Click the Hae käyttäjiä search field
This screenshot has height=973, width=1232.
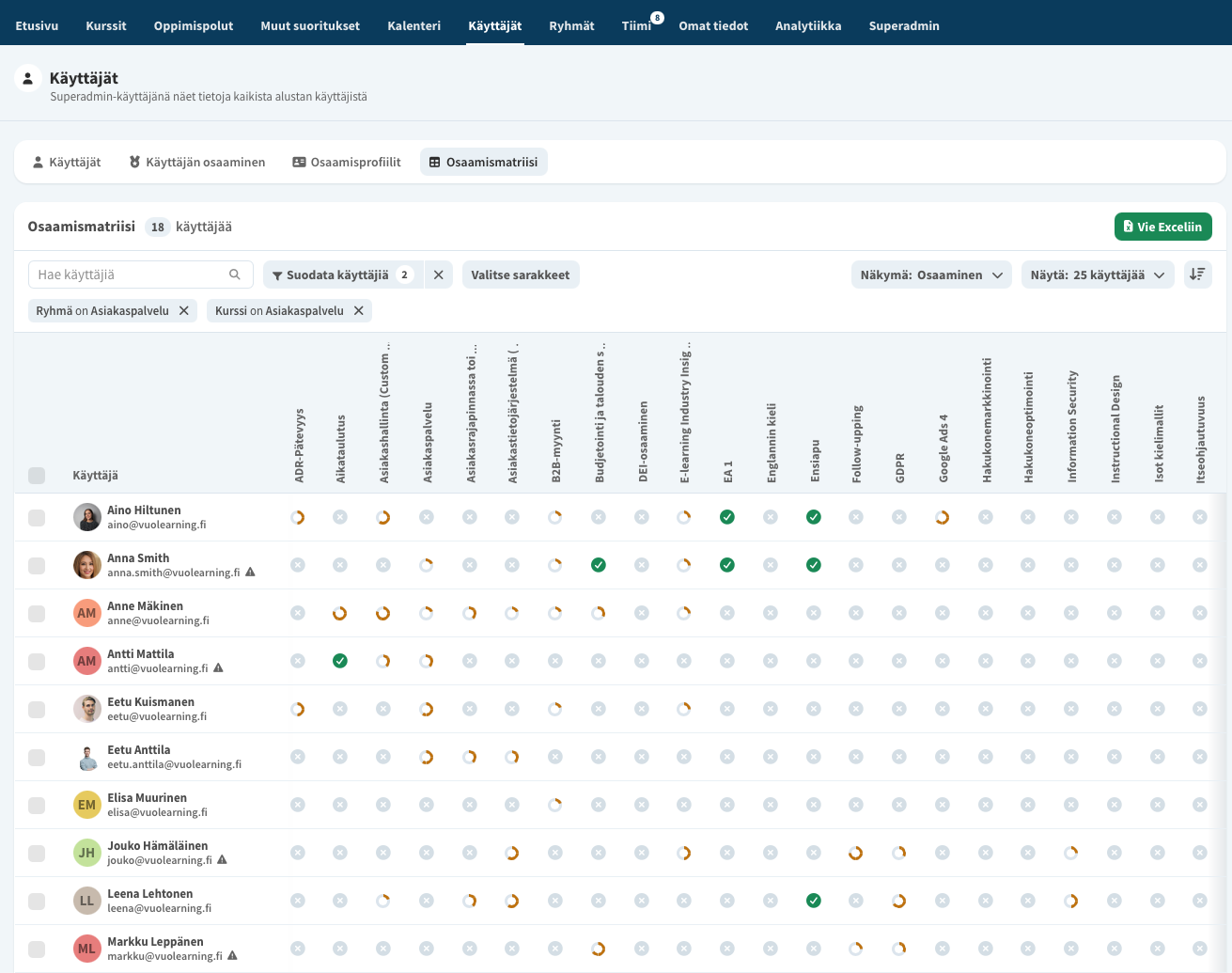click(x=141, y=275)
